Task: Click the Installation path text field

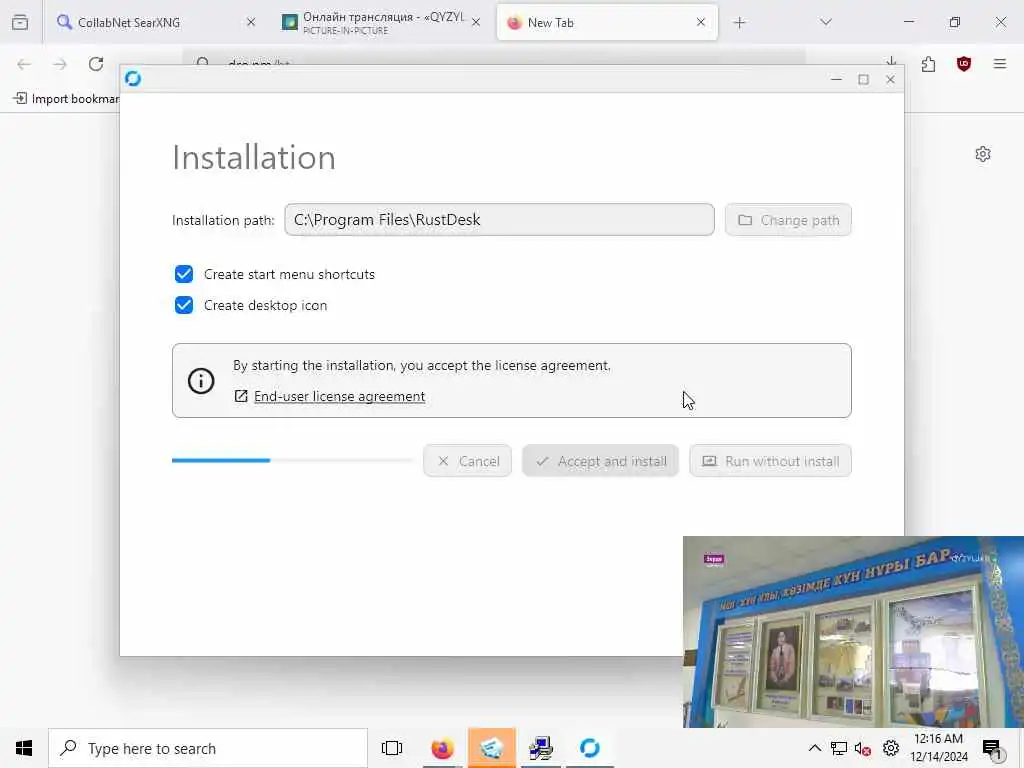Action: pos(499,219)
